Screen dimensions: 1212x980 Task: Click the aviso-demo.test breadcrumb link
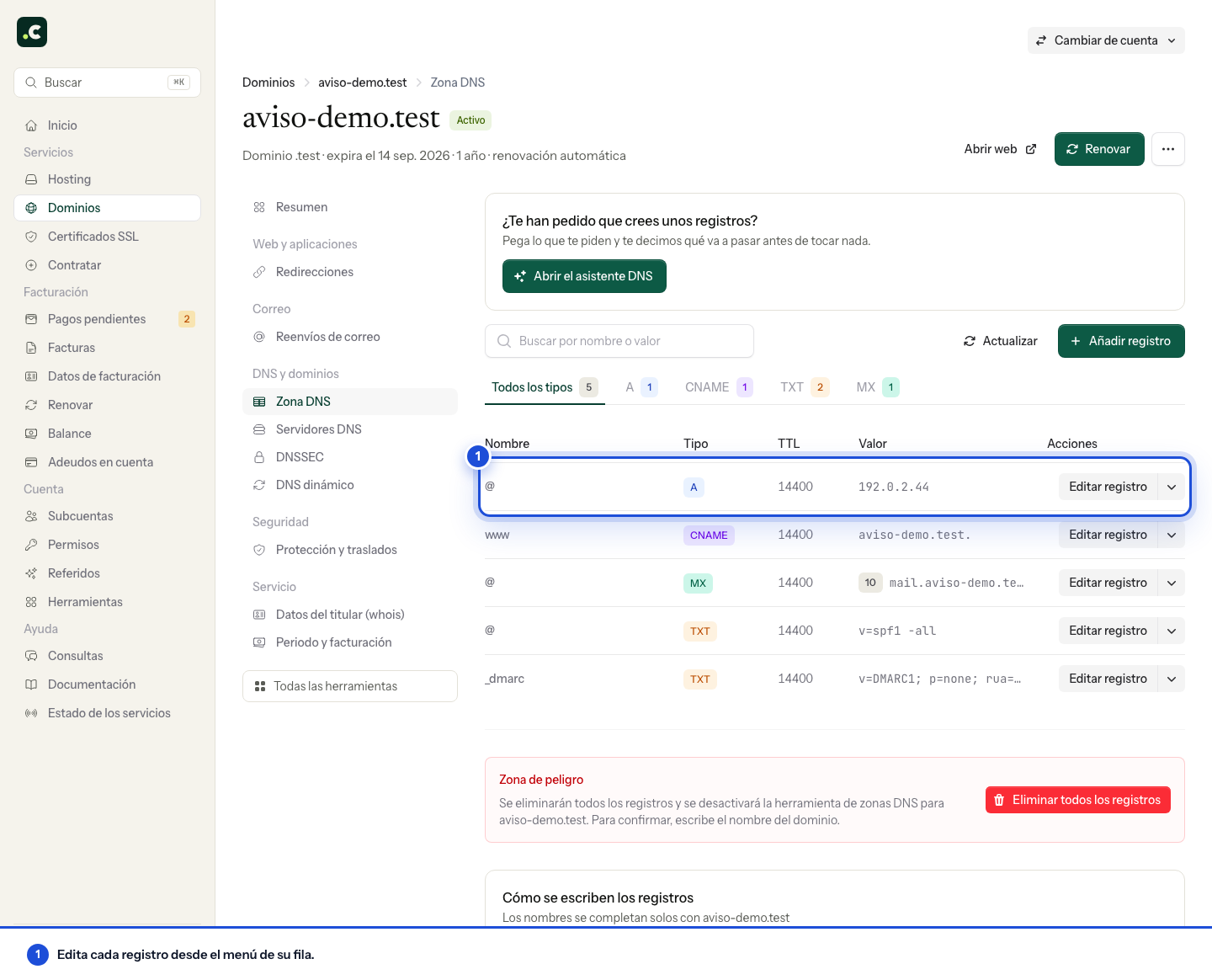coord(362,83)
